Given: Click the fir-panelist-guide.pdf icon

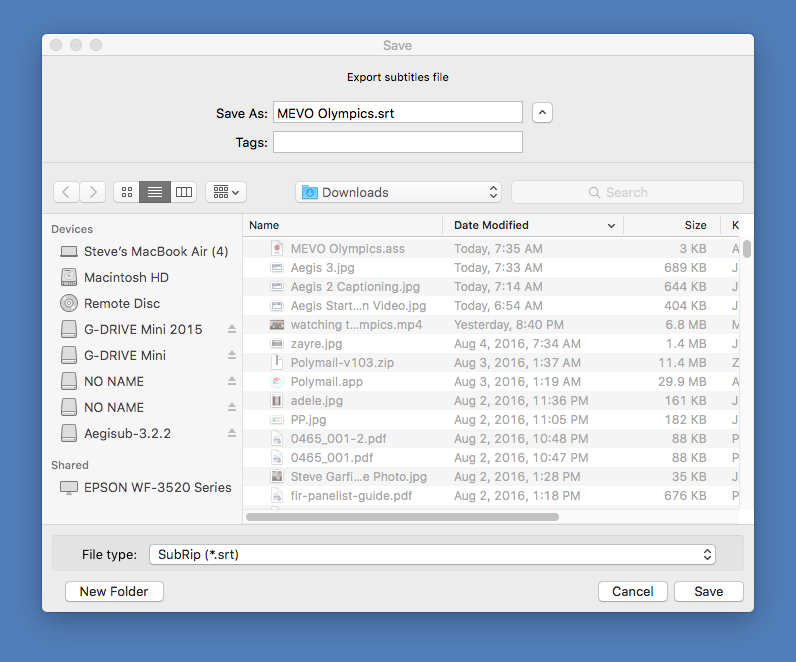Looking at the screenshot, I should (277, 496).
